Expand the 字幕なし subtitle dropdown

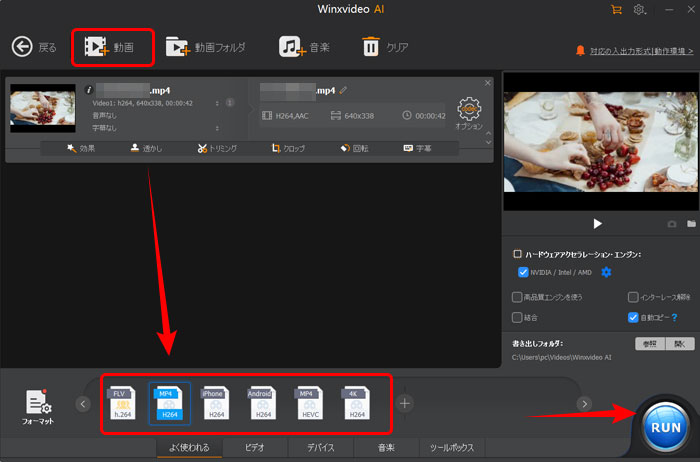coord(218,128)
